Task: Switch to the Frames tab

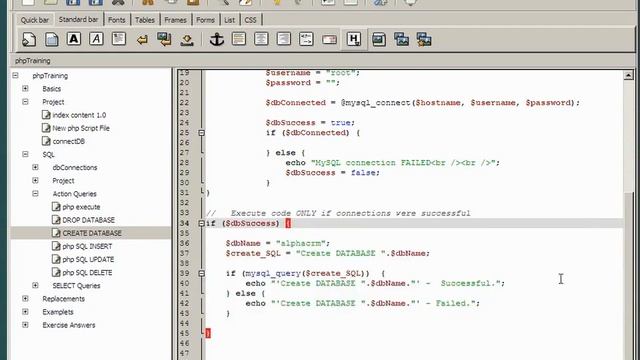Action: pyautogui.click(x=176, y=20)
